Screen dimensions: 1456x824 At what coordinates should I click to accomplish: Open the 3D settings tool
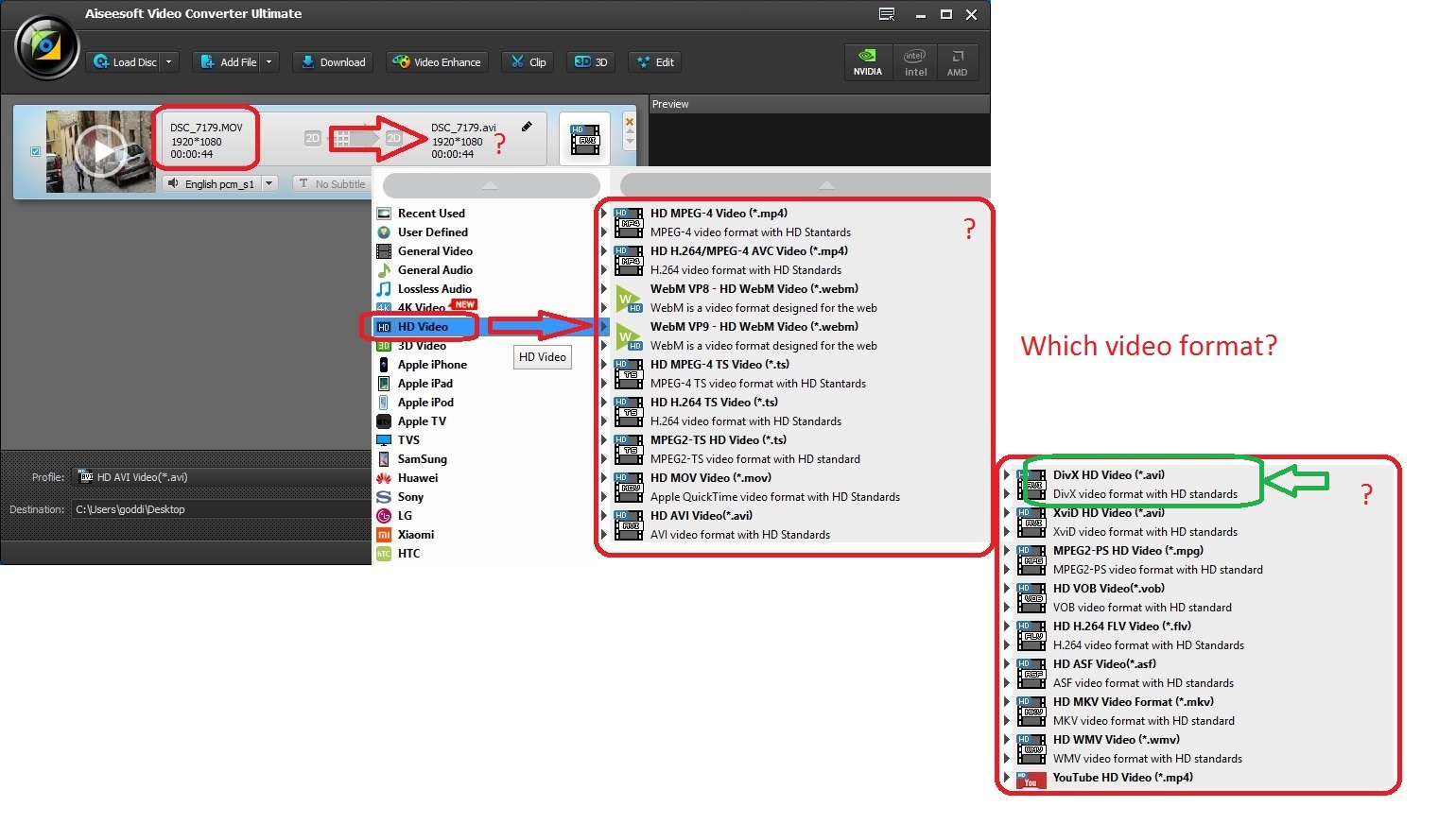click(591, 62)
